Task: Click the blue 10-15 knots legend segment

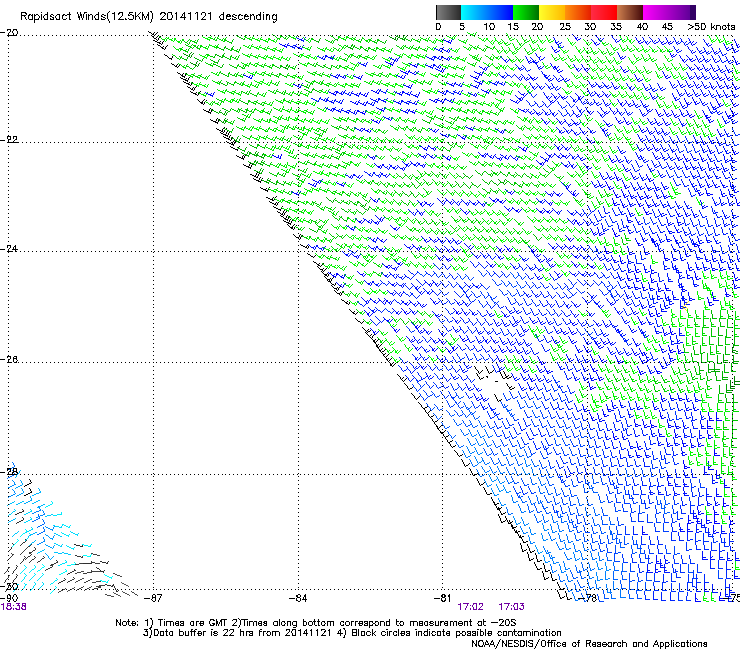Action: pyautogui.click(x=500, y=12)
